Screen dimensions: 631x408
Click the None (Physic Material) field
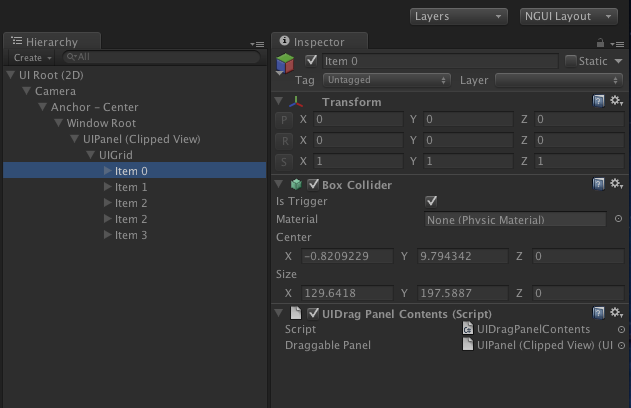click(x=516, y=220)
